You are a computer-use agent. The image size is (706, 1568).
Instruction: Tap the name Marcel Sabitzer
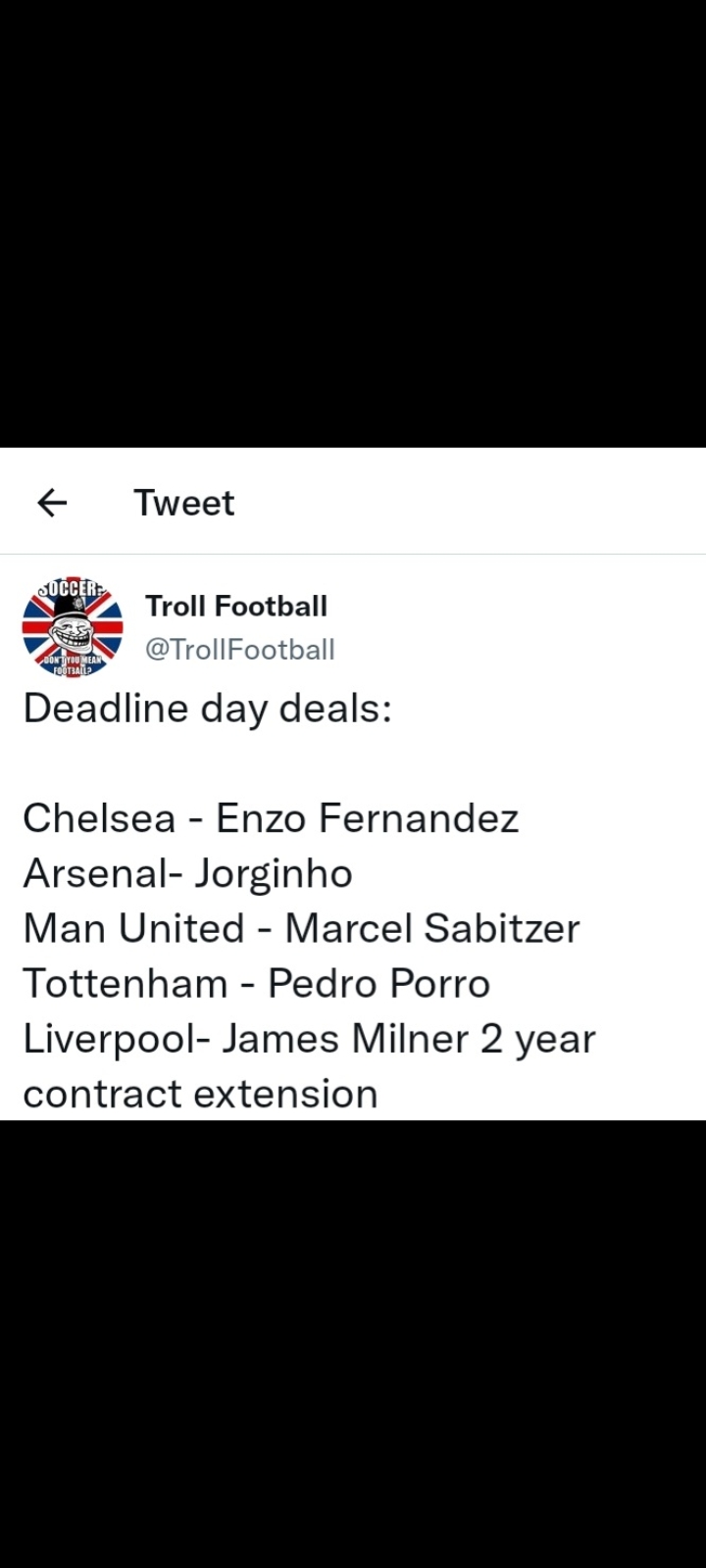click(x=432, y=927)
